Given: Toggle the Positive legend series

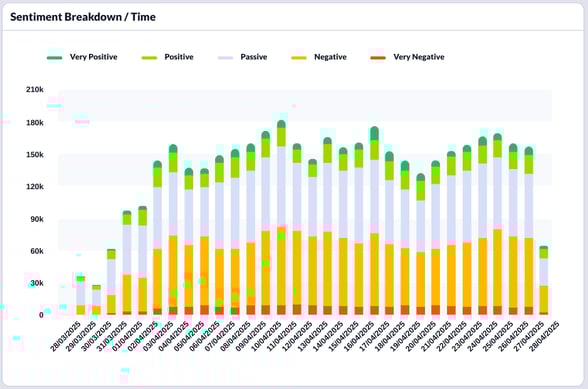Looking at the screenshot, I should coord(167,57).
